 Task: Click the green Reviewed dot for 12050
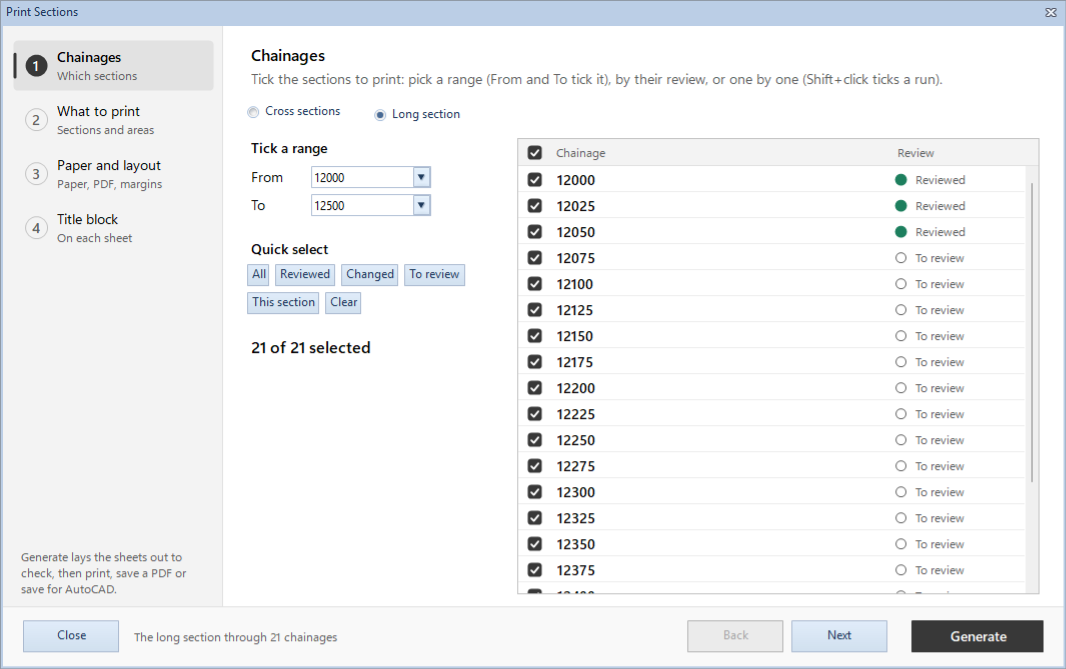901,232
